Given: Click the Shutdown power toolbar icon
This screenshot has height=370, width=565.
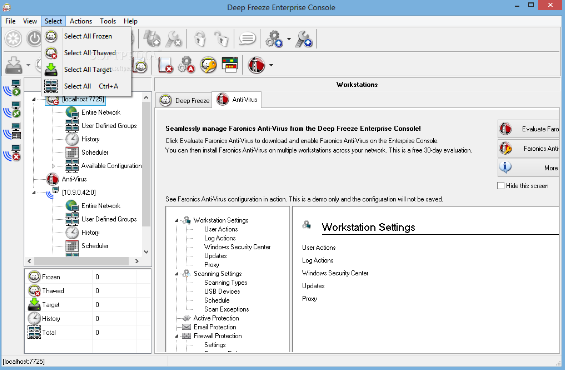Looking at the screenshot, I should [34, 39].
